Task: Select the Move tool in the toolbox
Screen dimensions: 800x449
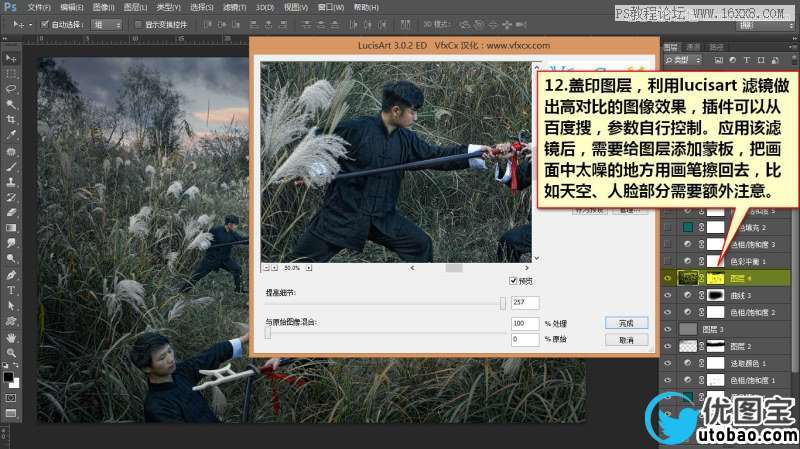Action: (11, 58)
